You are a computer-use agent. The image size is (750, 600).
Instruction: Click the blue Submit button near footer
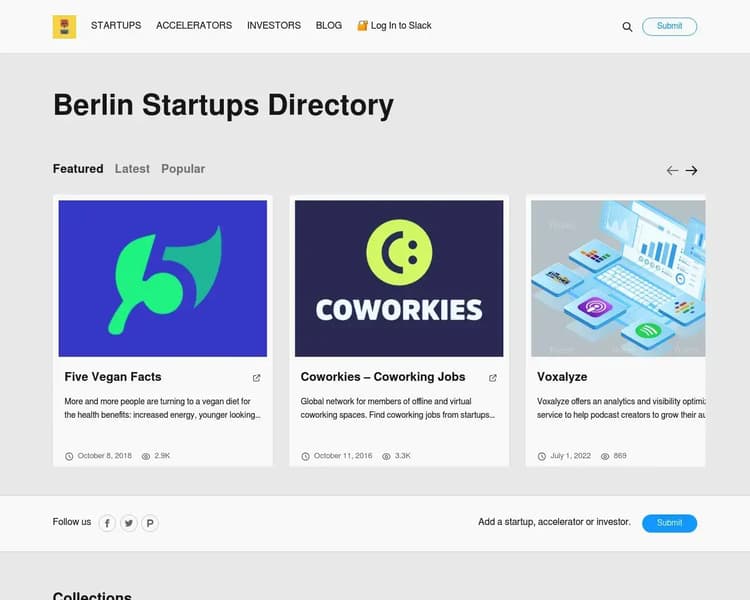tap(669, 523)
